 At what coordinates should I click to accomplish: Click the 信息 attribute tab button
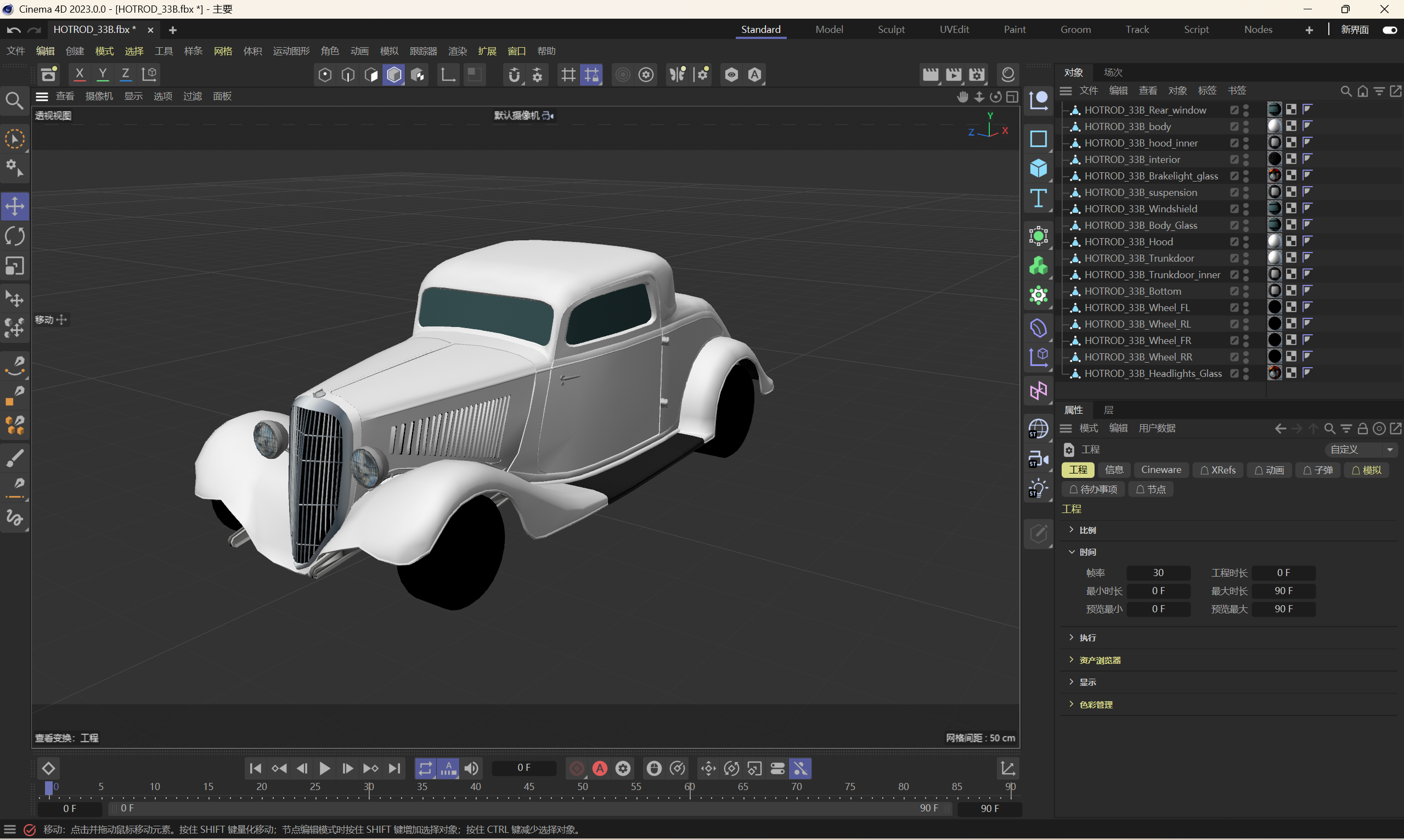(1114, 470)
